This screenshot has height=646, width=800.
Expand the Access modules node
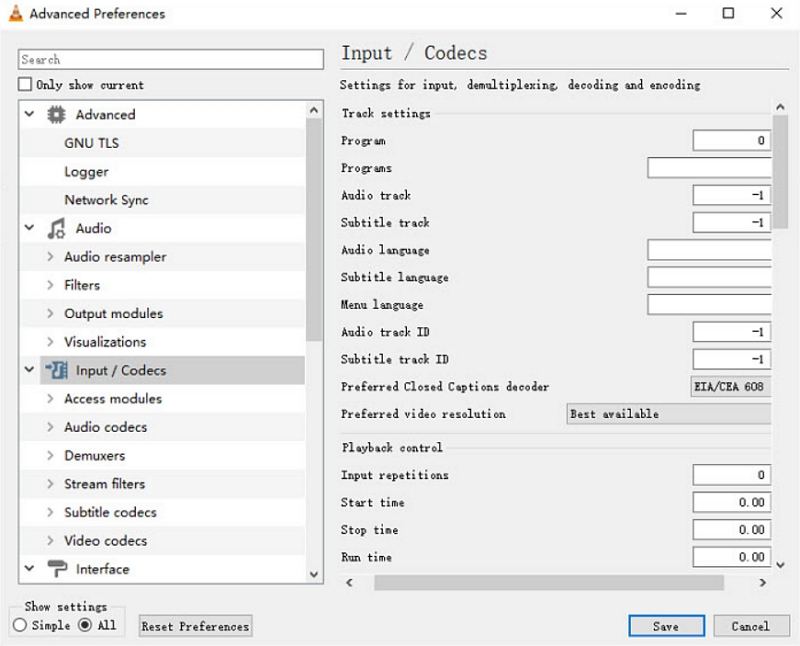50,398
